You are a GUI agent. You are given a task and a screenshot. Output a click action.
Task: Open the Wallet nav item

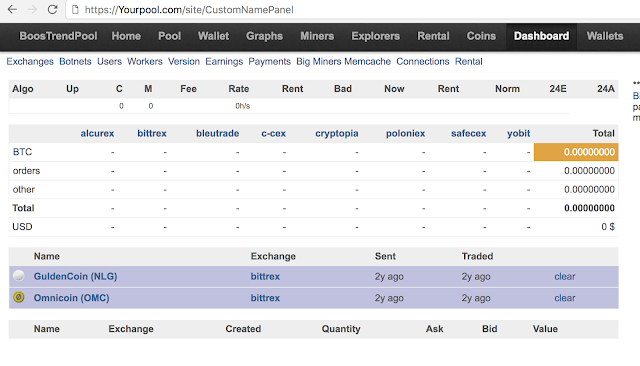[213, 36]
